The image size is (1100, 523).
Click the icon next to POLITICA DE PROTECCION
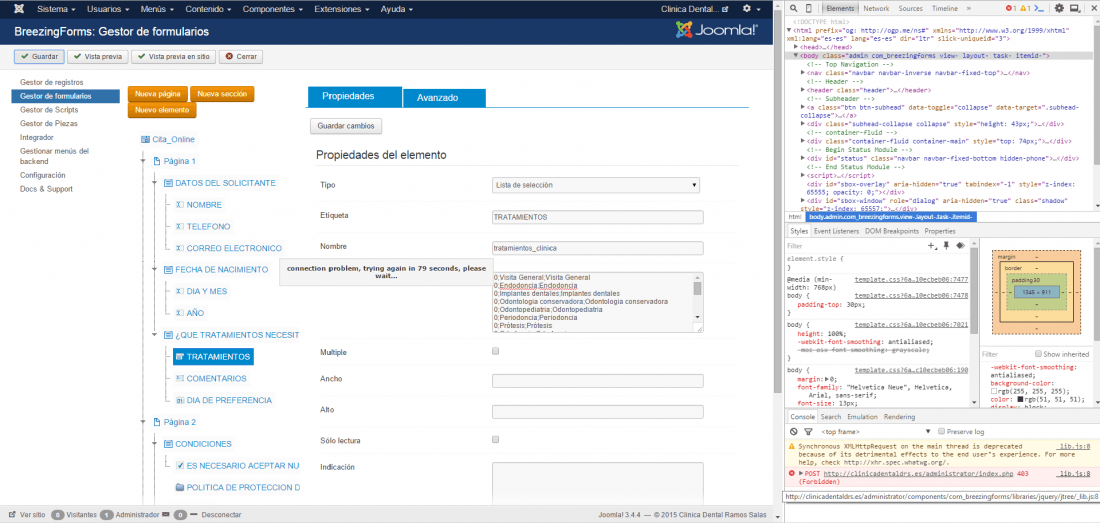tap(180, 487)
